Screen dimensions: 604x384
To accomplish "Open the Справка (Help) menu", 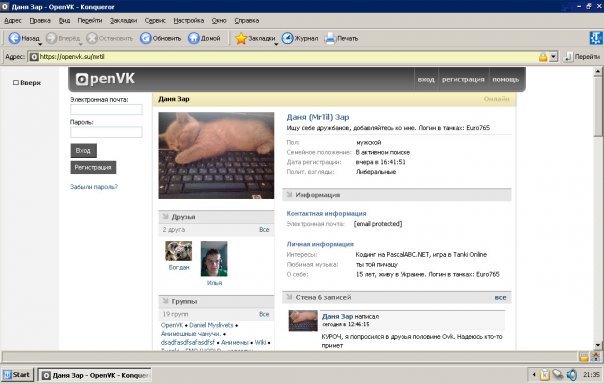I will pyautogui.click(x=247, y=20).
